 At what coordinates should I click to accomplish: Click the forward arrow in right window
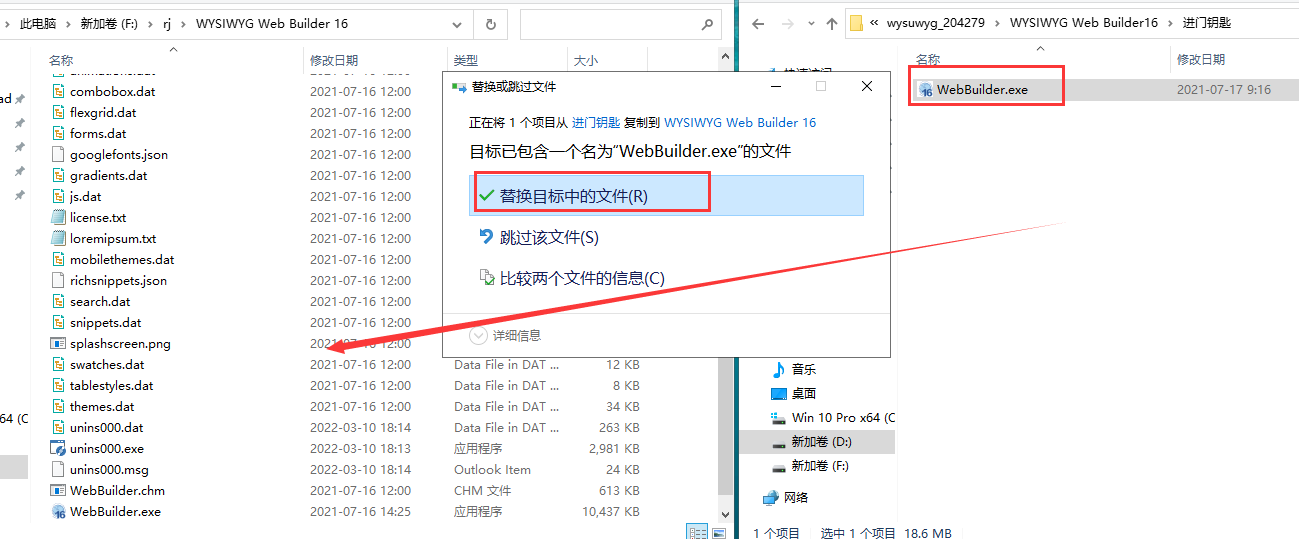point(786,24)
